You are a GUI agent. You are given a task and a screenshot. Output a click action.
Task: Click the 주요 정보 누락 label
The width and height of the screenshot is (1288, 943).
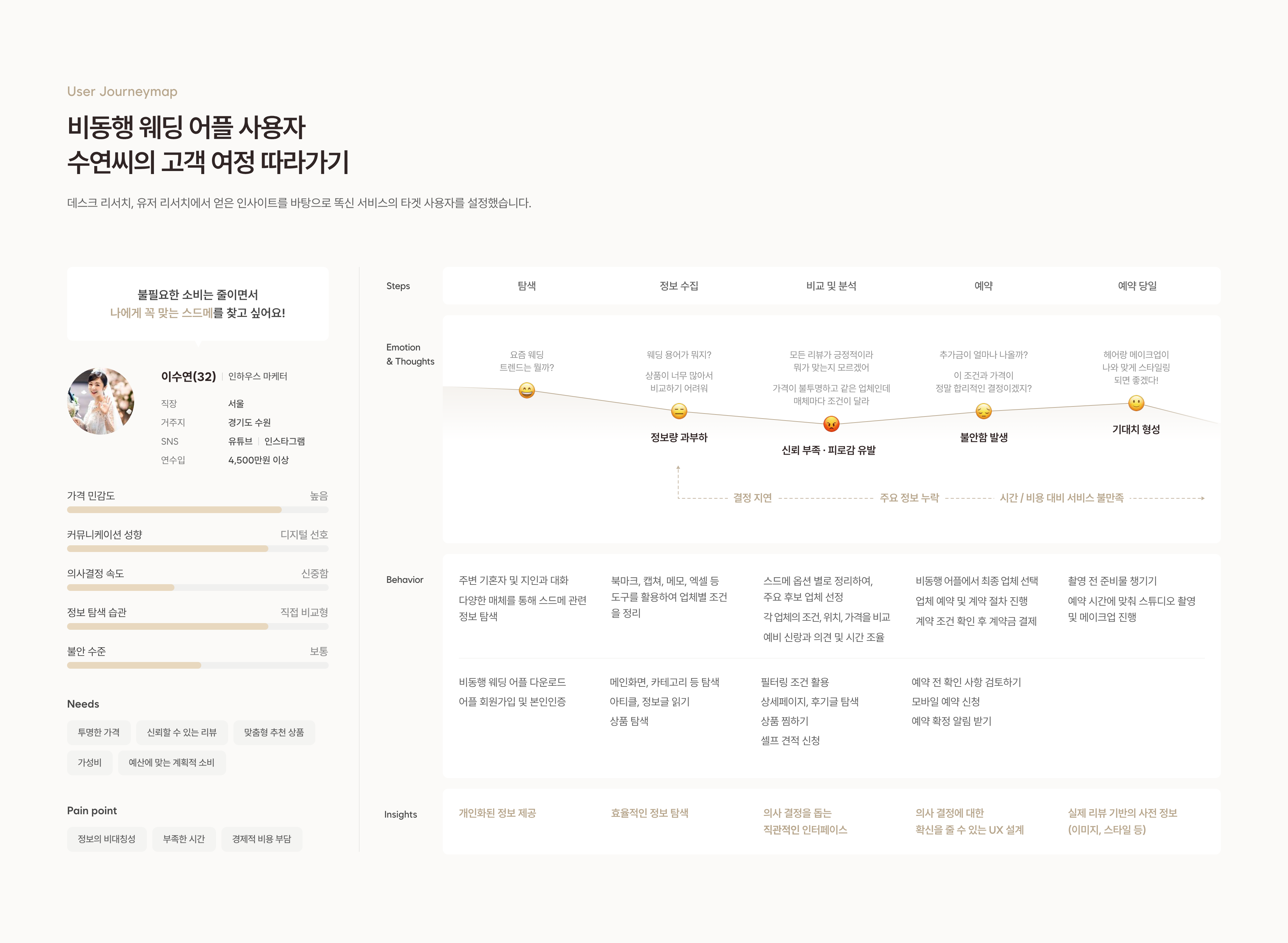(909, 498)
